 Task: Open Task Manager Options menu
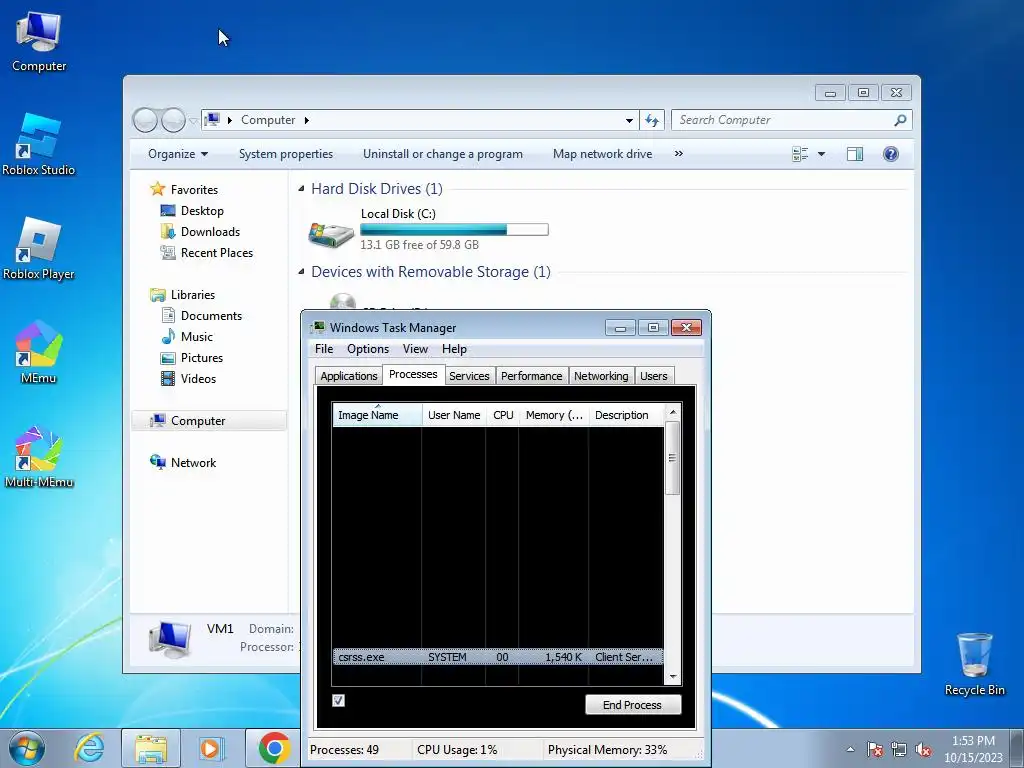point(368,349)
